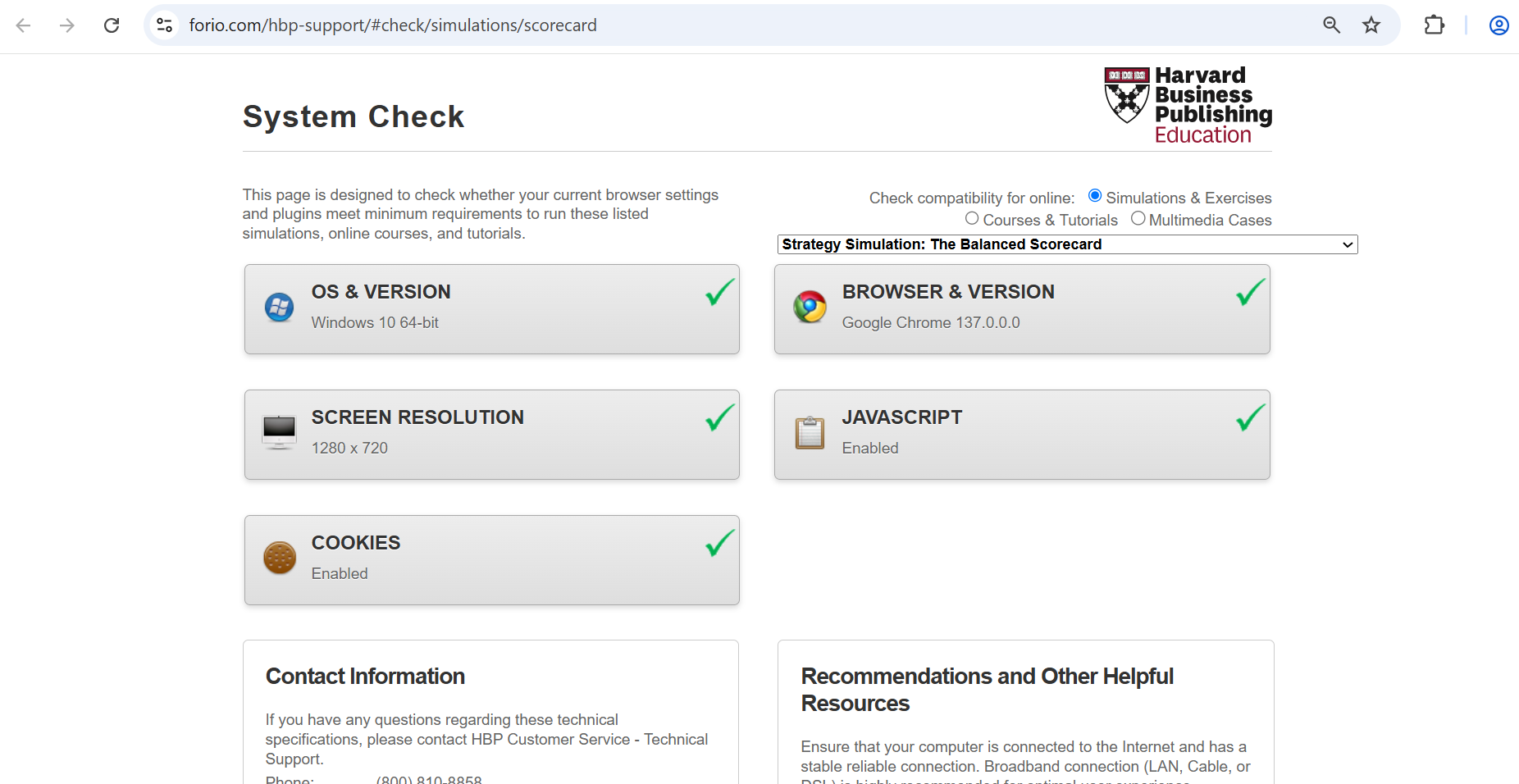Click the zoom magnifier in the address bar
Viewport: 1519px width, 784px height.
point(1331,25)
